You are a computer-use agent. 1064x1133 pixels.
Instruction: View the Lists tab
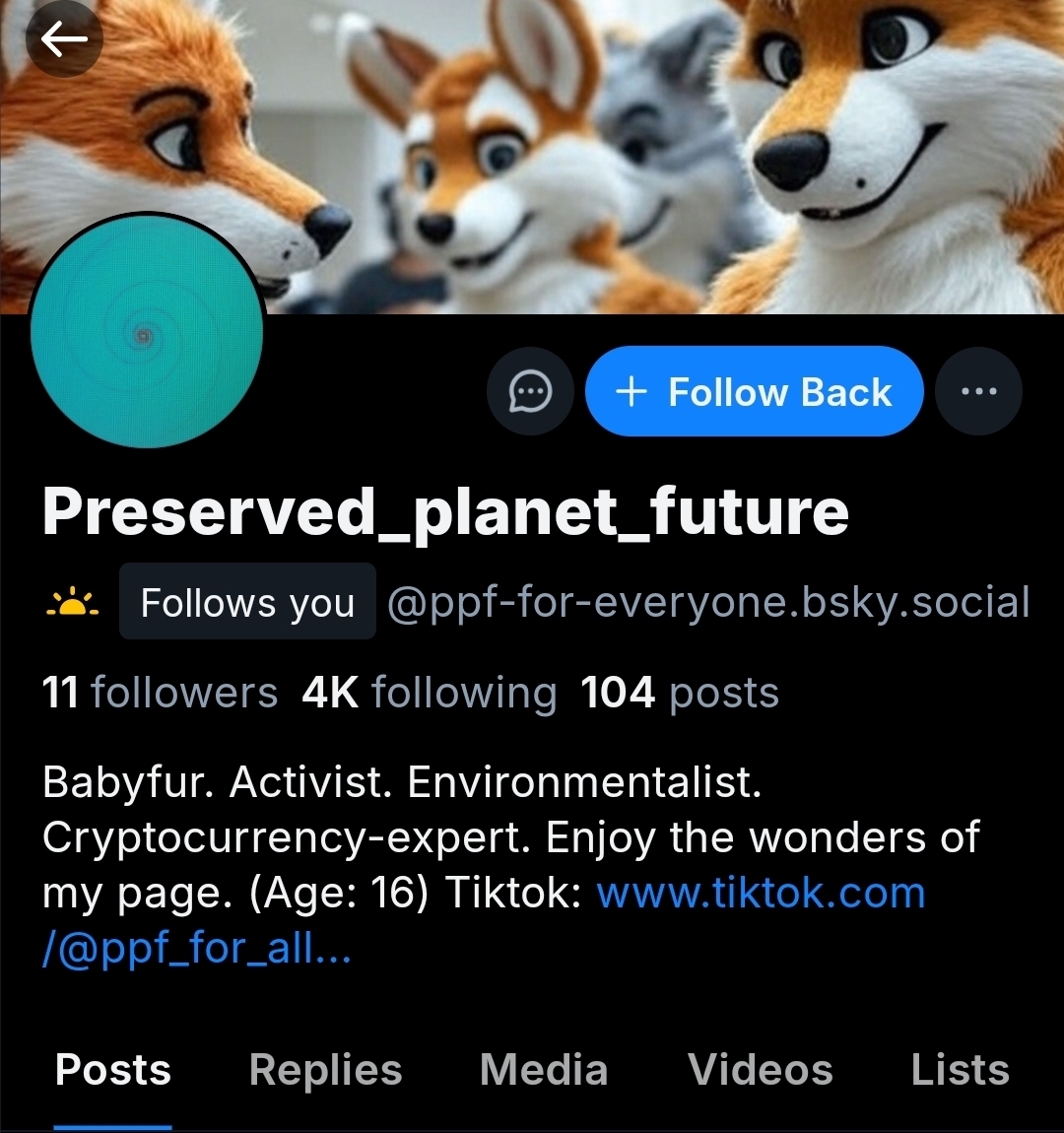[x=960, y=1070]
